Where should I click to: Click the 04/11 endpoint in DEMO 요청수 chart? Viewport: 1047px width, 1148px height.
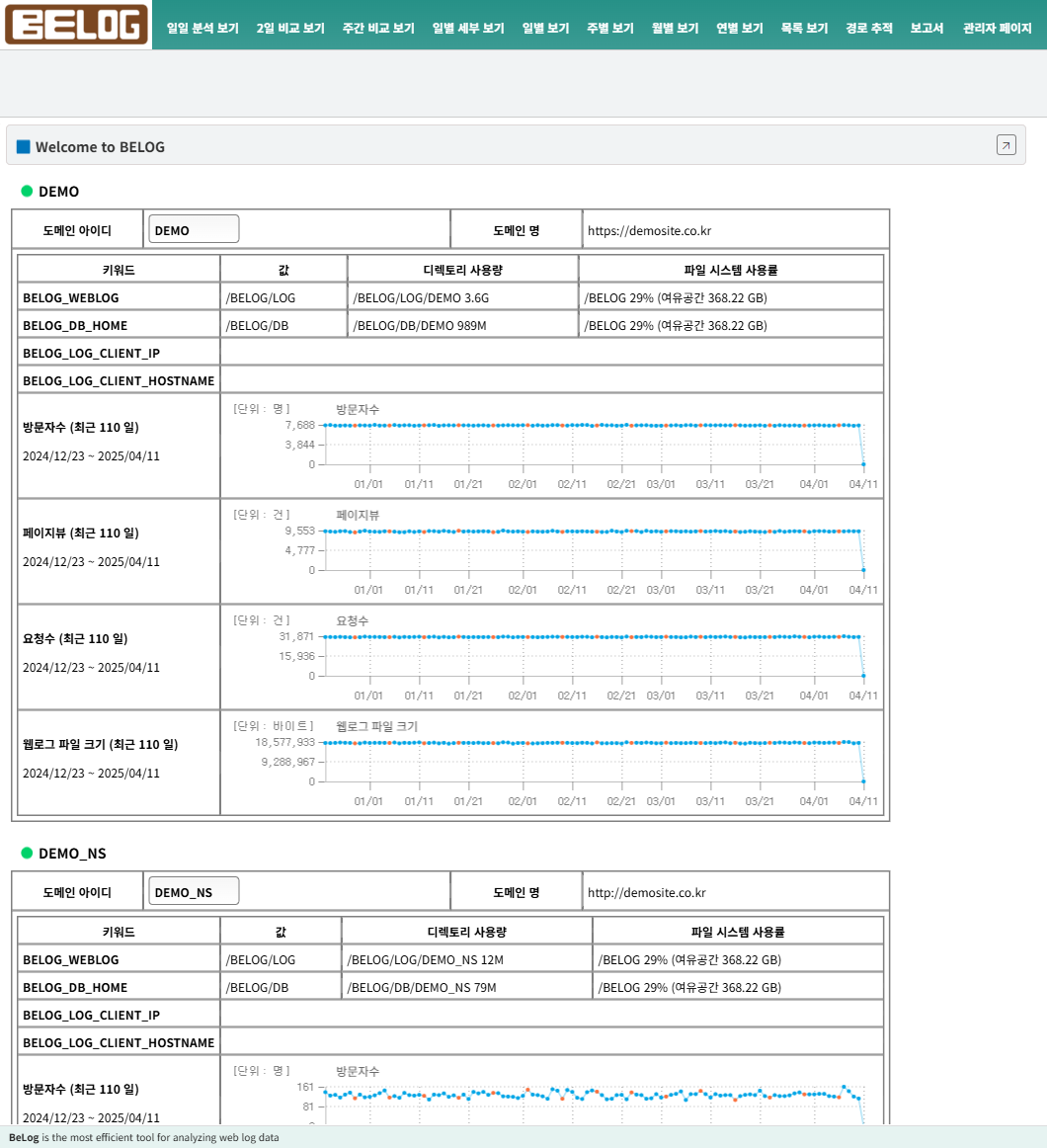coord(864,676)
